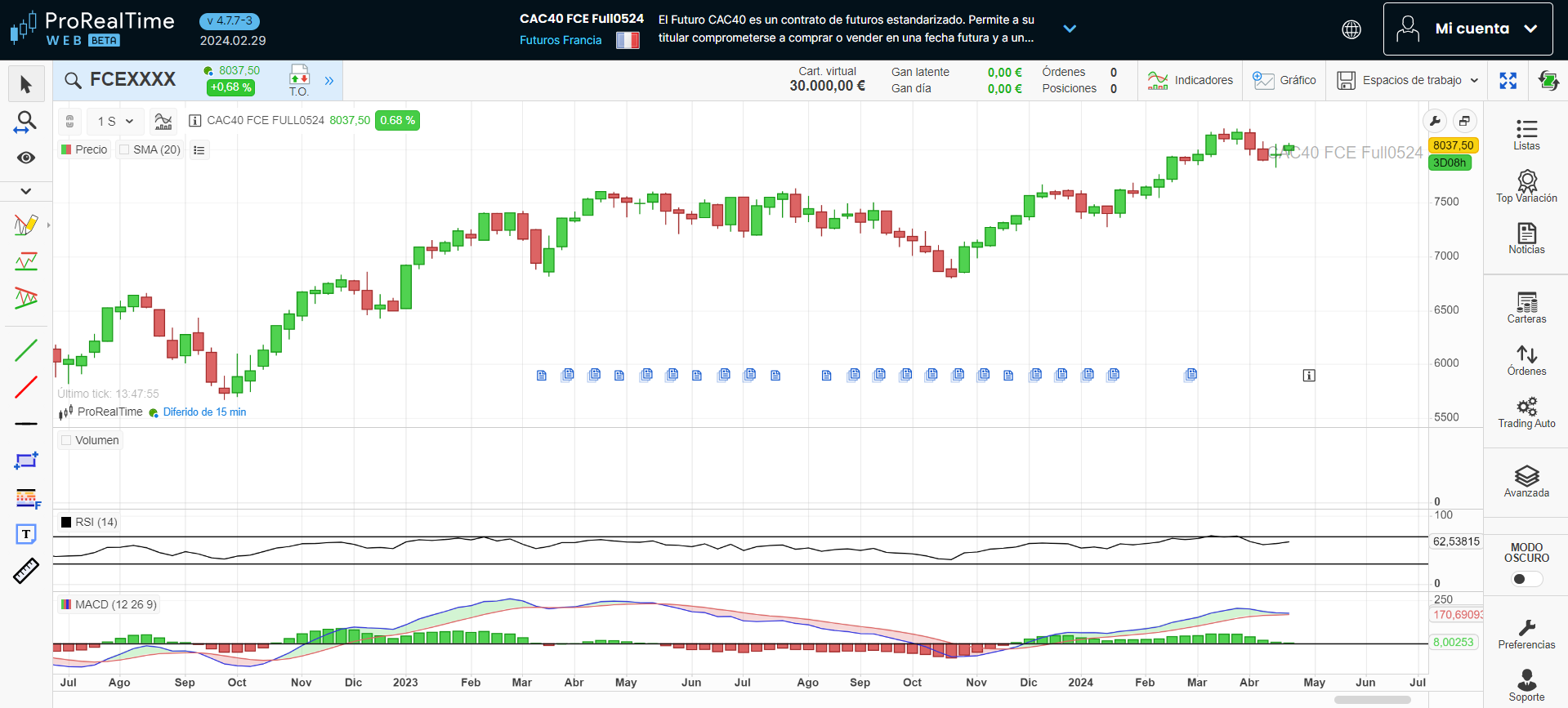The width and height of the screenshot is (1568, 708).
Task: Click the Diferido de 15 min link
Action: tap(204, 412)
